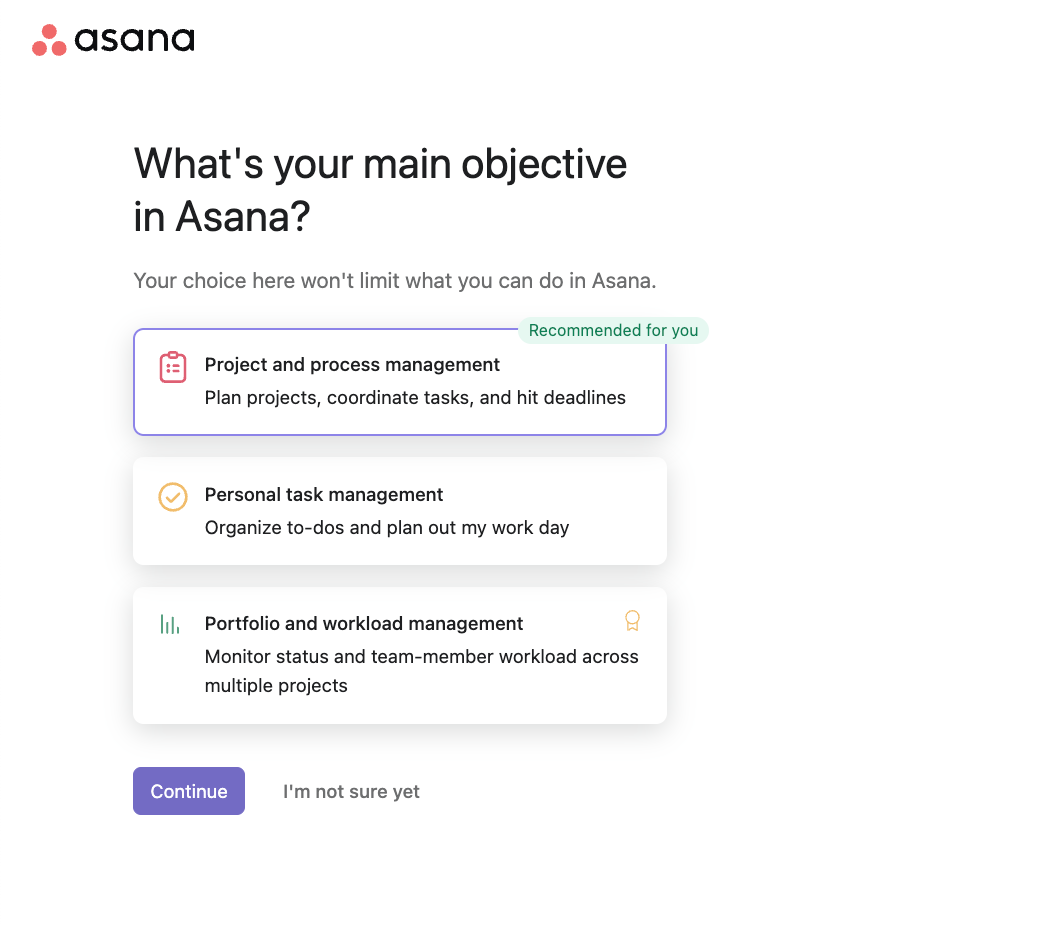Click the clipboard icon inside the recommended card
The height and width of the screenshot is (926, 1042).
click(x=172, y=367)
